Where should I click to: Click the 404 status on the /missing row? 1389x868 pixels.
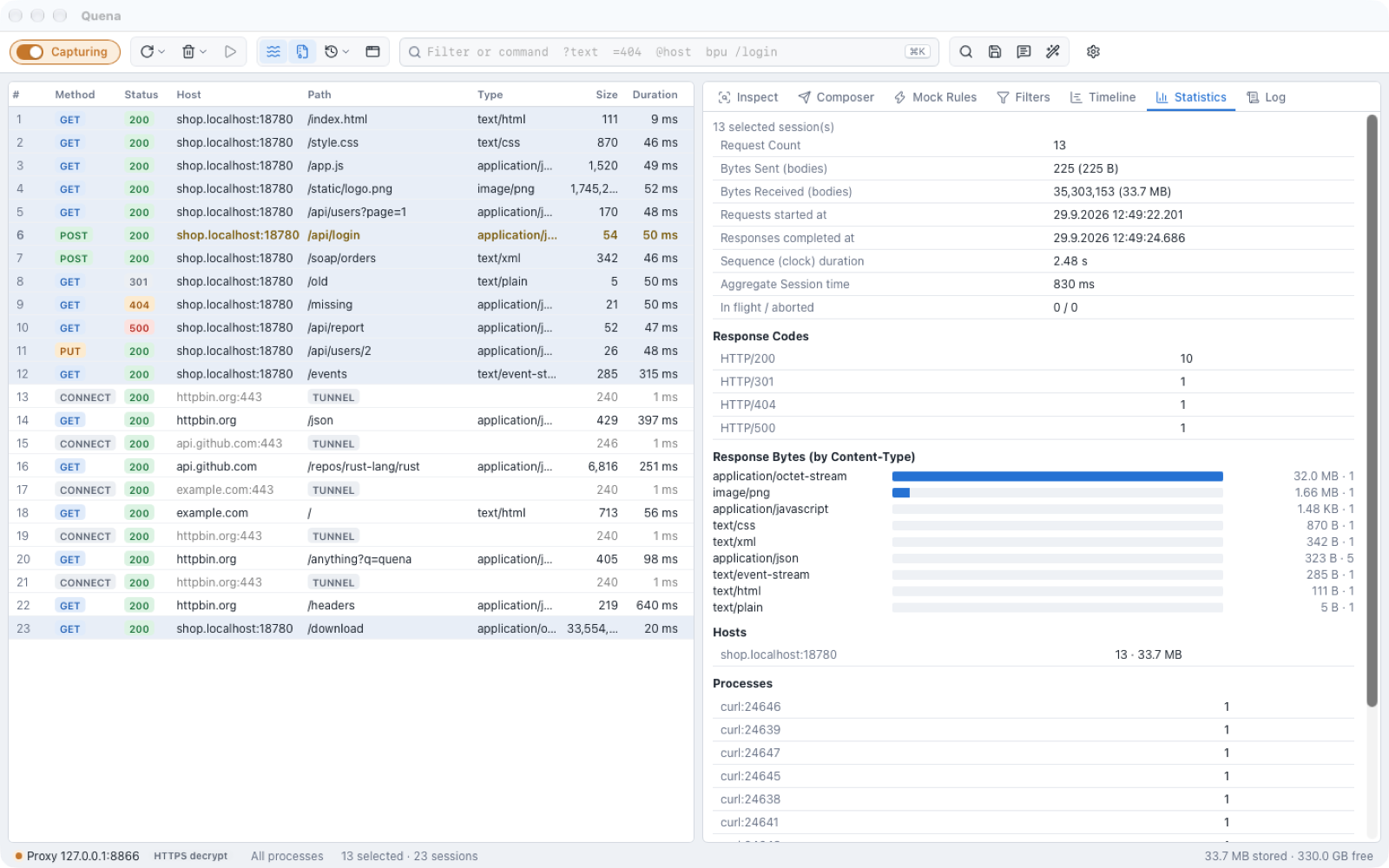pyautogui.click(x=139, y=305)
